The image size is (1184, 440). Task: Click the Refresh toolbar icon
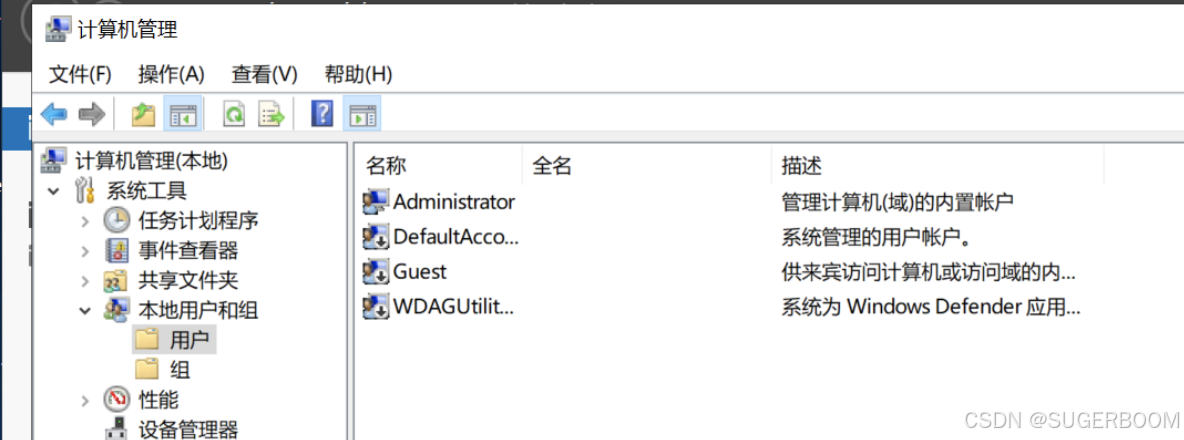[x=235, y=115]
